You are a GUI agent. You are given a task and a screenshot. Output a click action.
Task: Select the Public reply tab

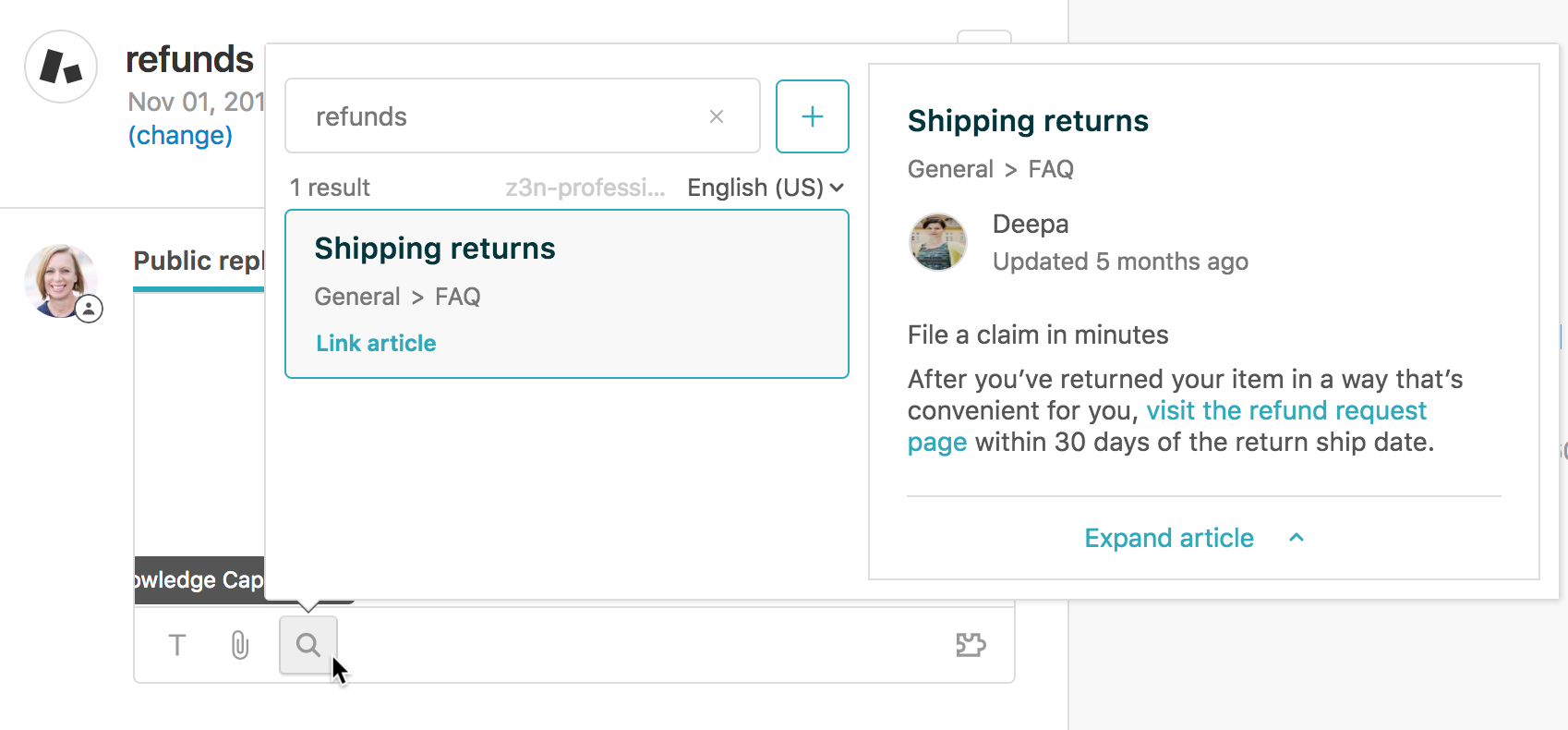199,262
